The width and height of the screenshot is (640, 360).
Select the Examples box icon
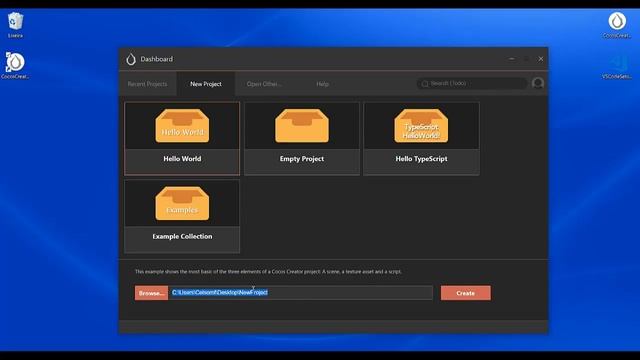pyautogui.click(x=182, y=203)
